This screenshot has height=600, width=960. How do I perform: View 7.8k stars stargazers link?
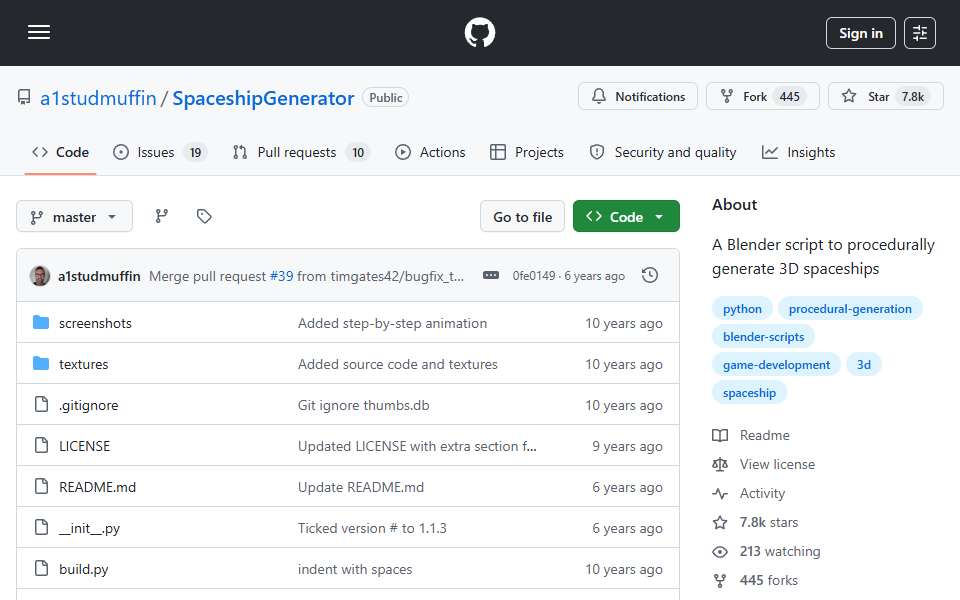click(x=756, y=522)
